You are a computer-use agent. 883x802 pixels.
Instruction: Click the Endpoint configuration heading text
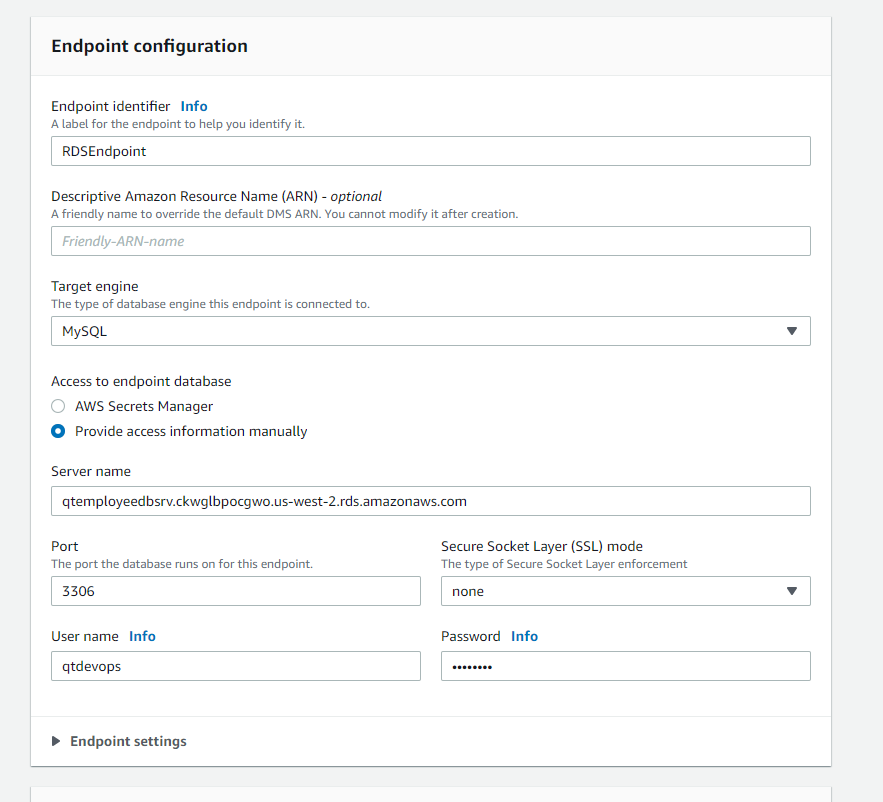point(149,46)
